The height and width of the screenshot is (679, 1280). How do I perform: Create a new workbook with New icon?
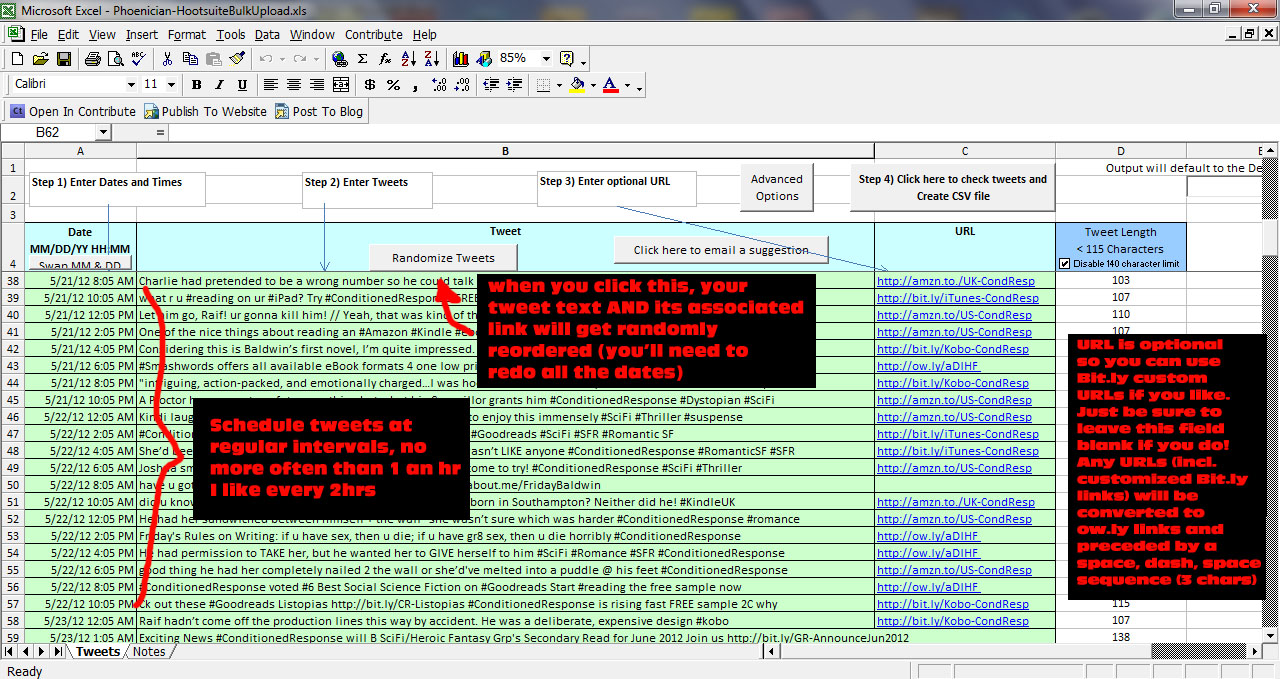tap(17, 59)
